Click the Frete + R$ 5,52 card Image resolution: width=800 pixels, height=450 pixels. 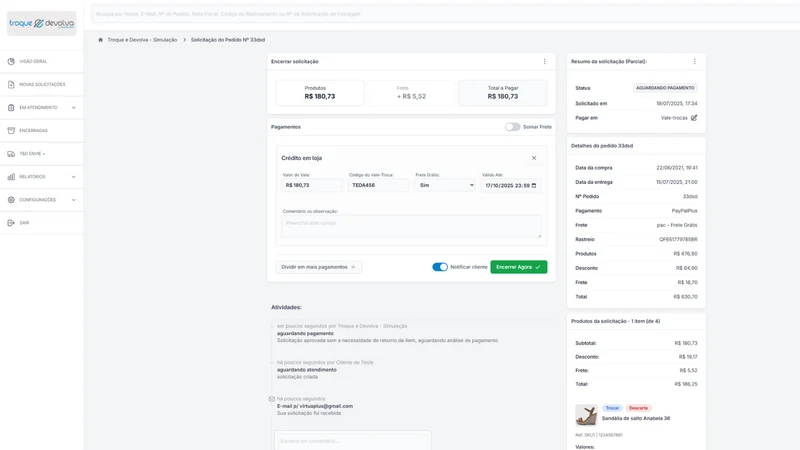[411, 93]
